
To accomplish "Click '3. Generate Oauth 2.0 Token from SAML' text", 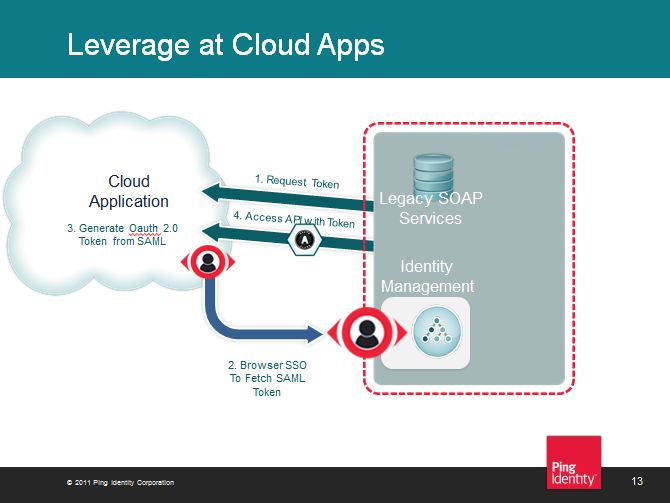I will click(x=122, y=235).
